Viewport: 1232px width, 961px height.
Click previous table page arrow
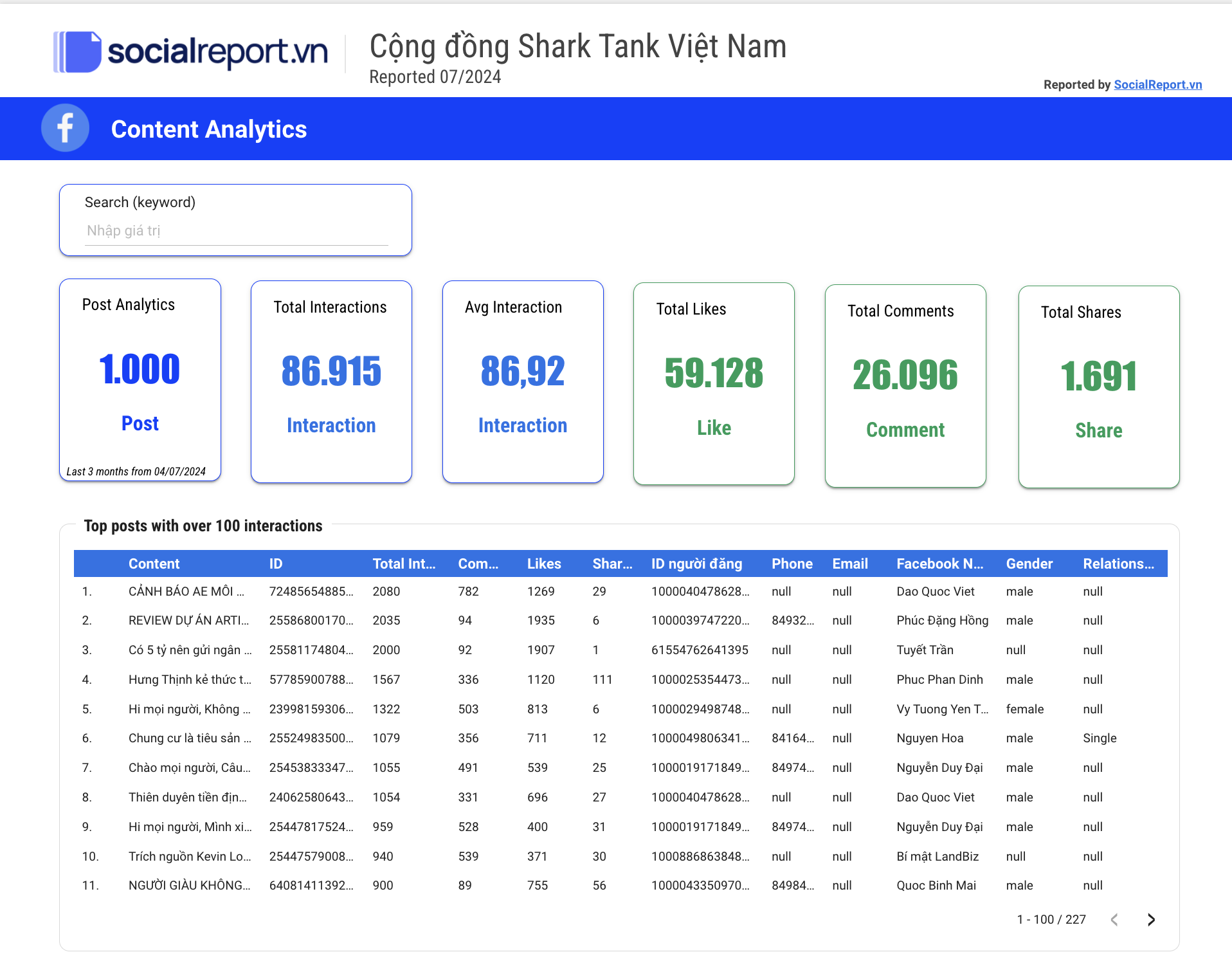[1114, 920]
